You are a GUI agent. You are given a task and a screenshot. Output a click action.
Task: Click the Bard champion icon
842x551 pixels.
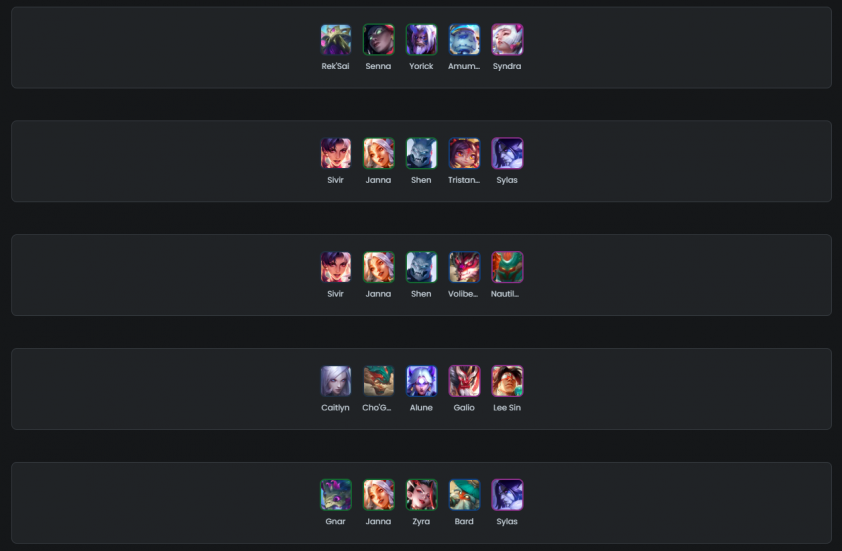click(464, 495)
